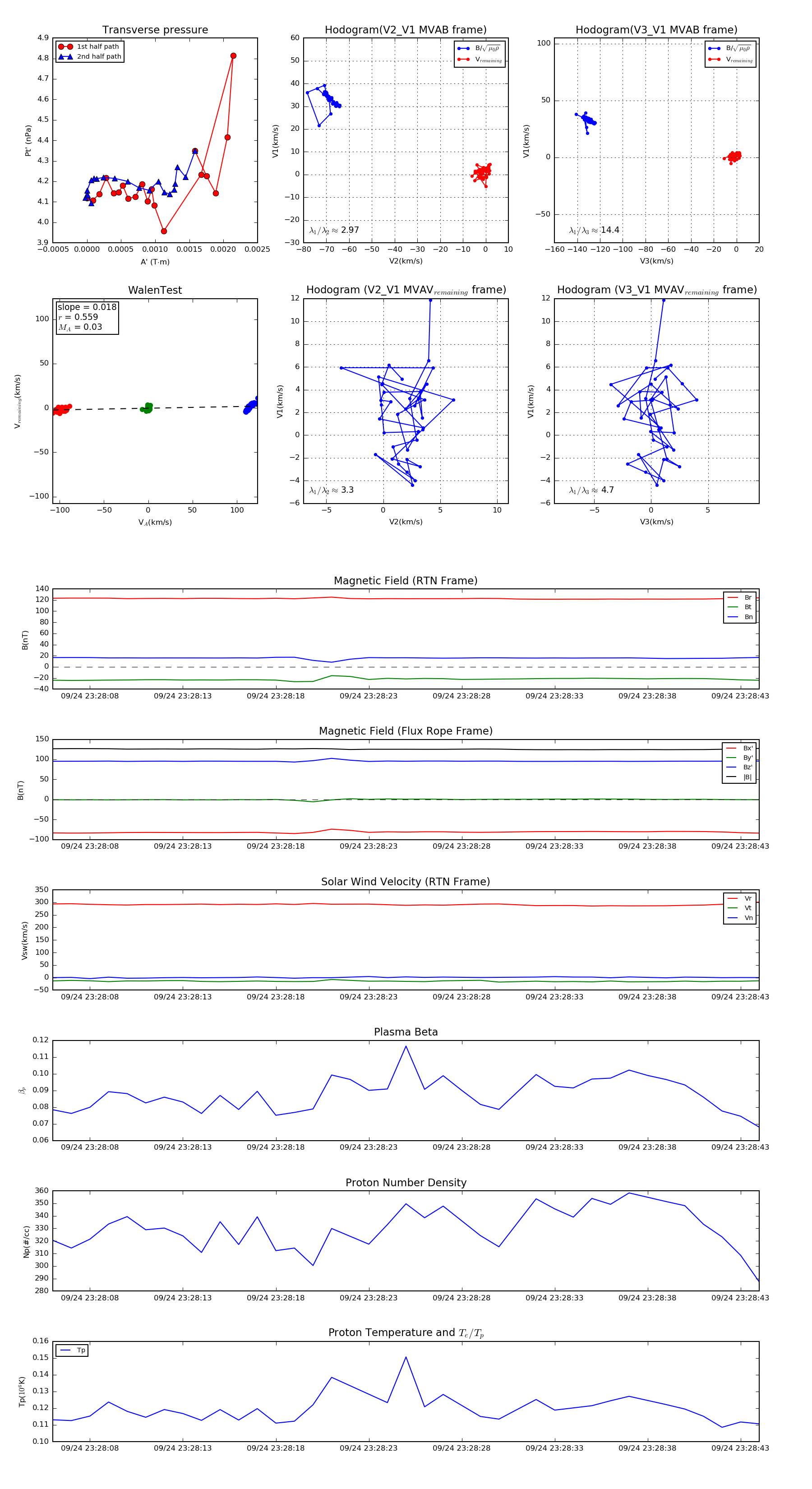Click the λ1/λ3 ≈ 4.7 annotation
The image size is (812, 1489).
click(x=591, y=490)
